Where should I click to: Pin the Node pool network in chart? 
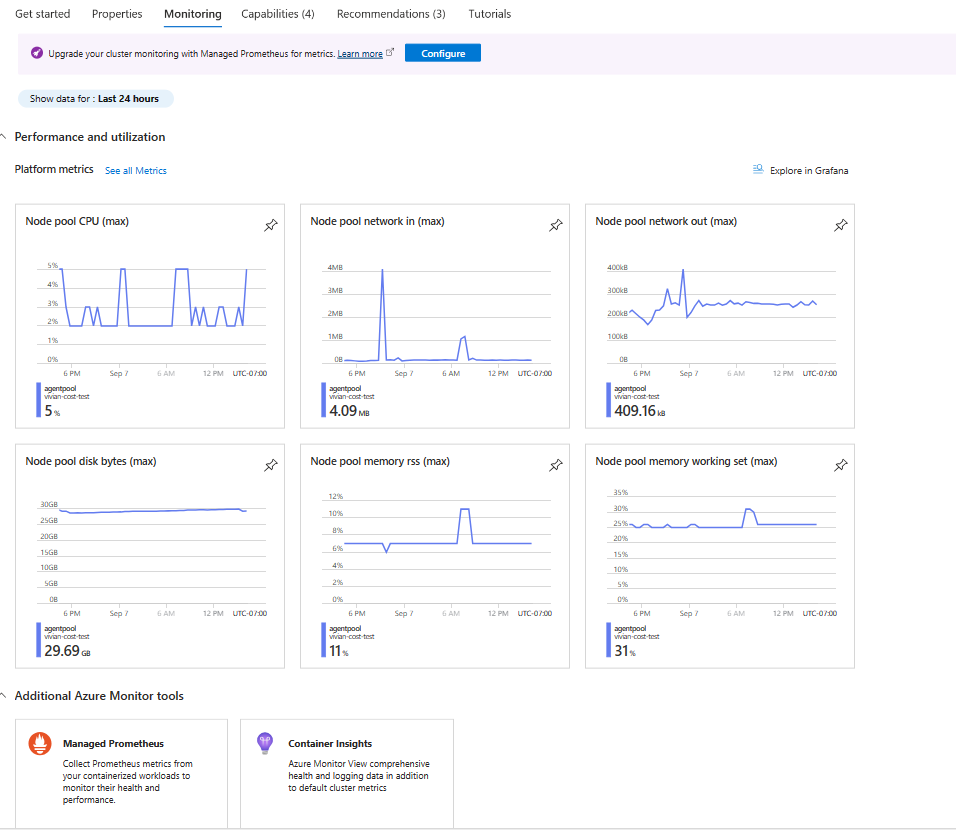point(556,226)
